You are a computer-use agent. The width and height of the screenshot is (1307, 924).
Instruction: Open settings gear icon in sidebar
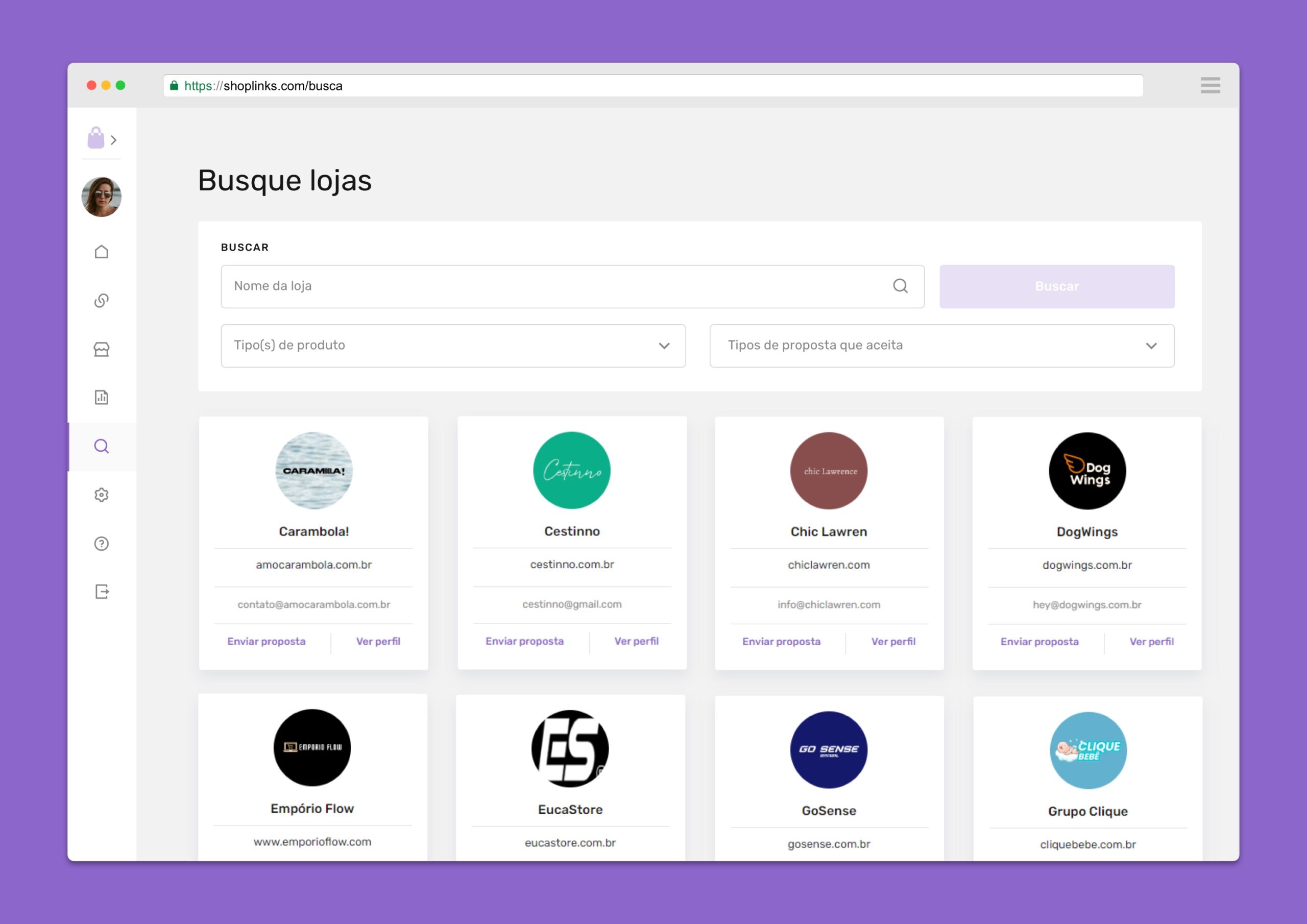tap(101, 495)
